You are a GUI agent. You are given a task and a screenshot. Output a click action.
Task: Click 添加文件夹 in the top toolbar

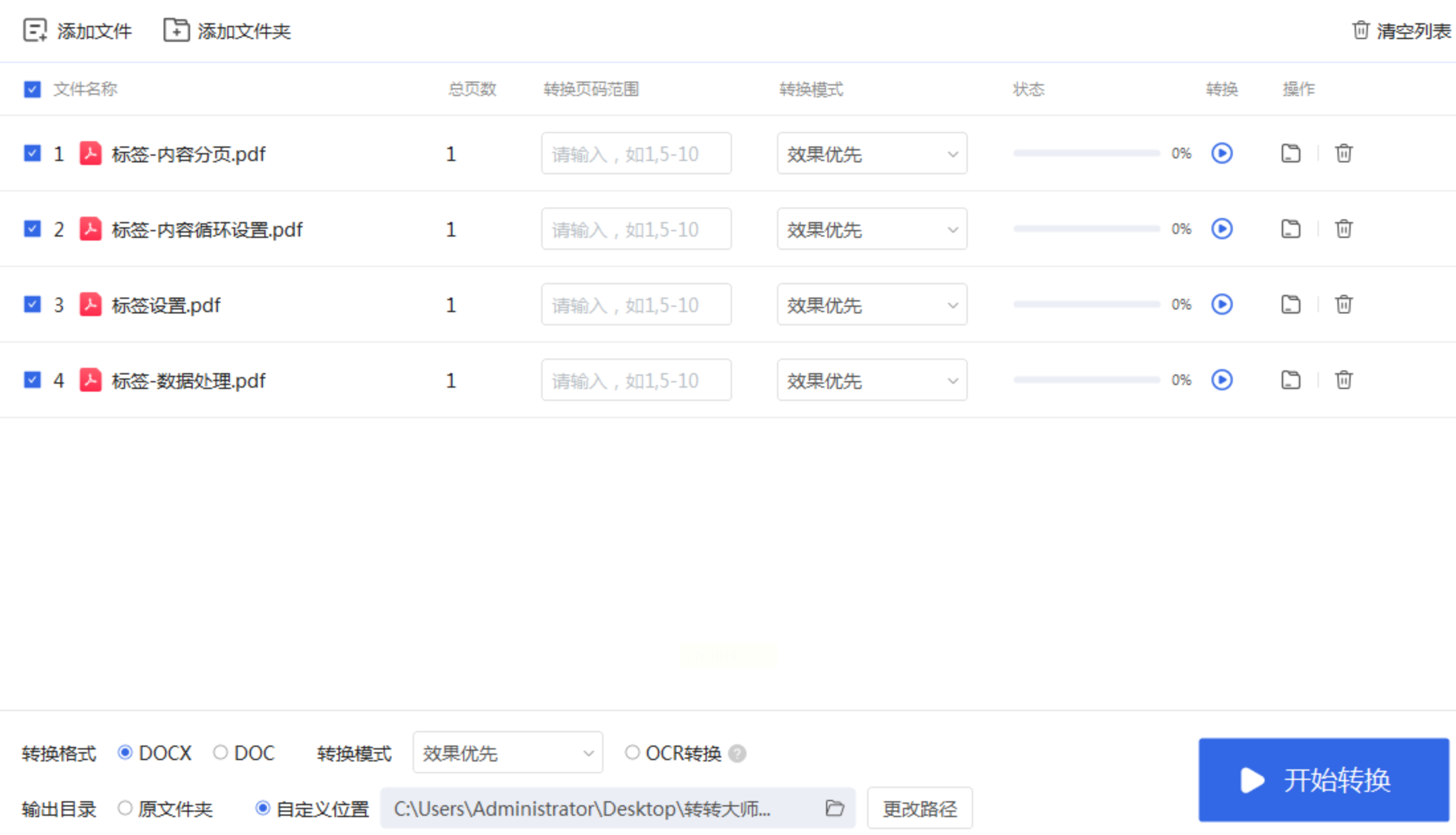tap(227, 30)
